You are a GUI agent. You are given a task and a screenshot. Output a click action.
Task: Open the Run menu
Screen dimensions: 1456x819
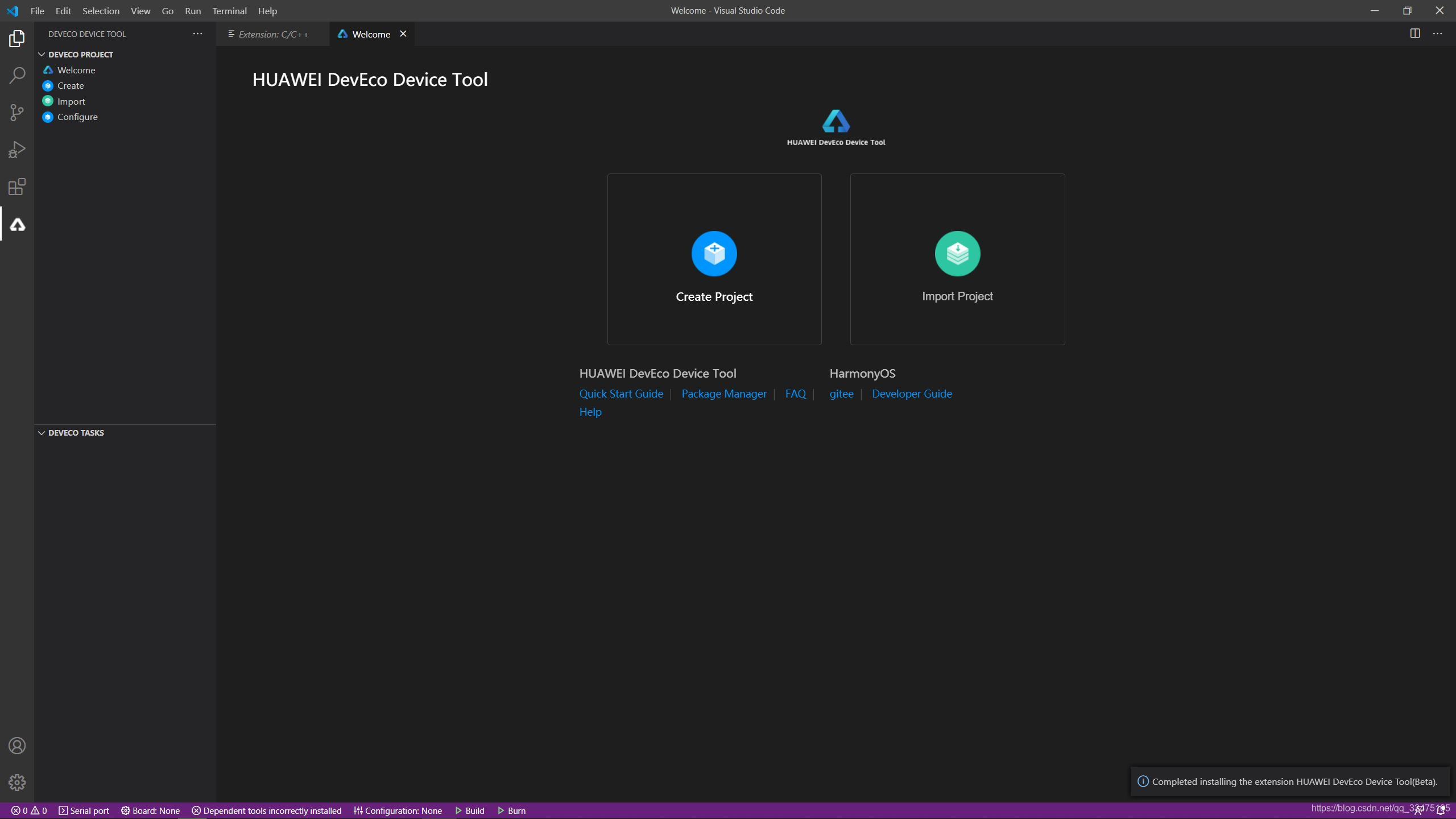193,11
